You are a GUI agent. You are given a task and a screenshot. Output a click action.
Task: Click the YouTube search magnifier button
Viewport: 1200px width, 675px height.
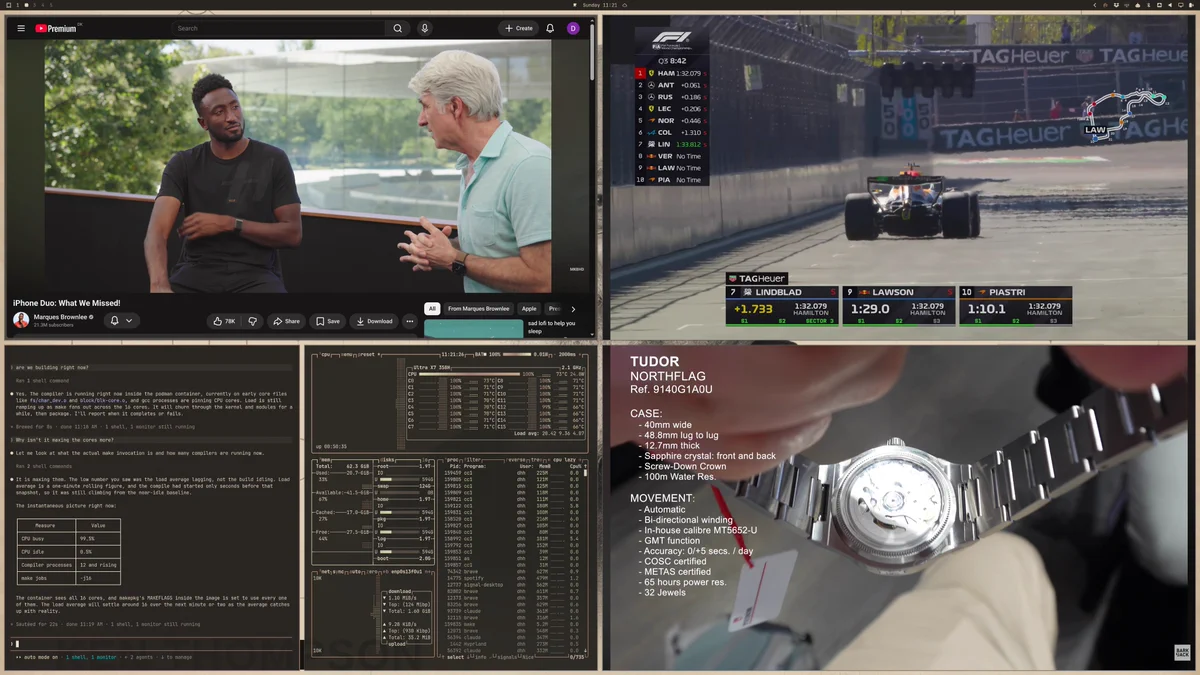pyautogui.click(x=398, y=28)
